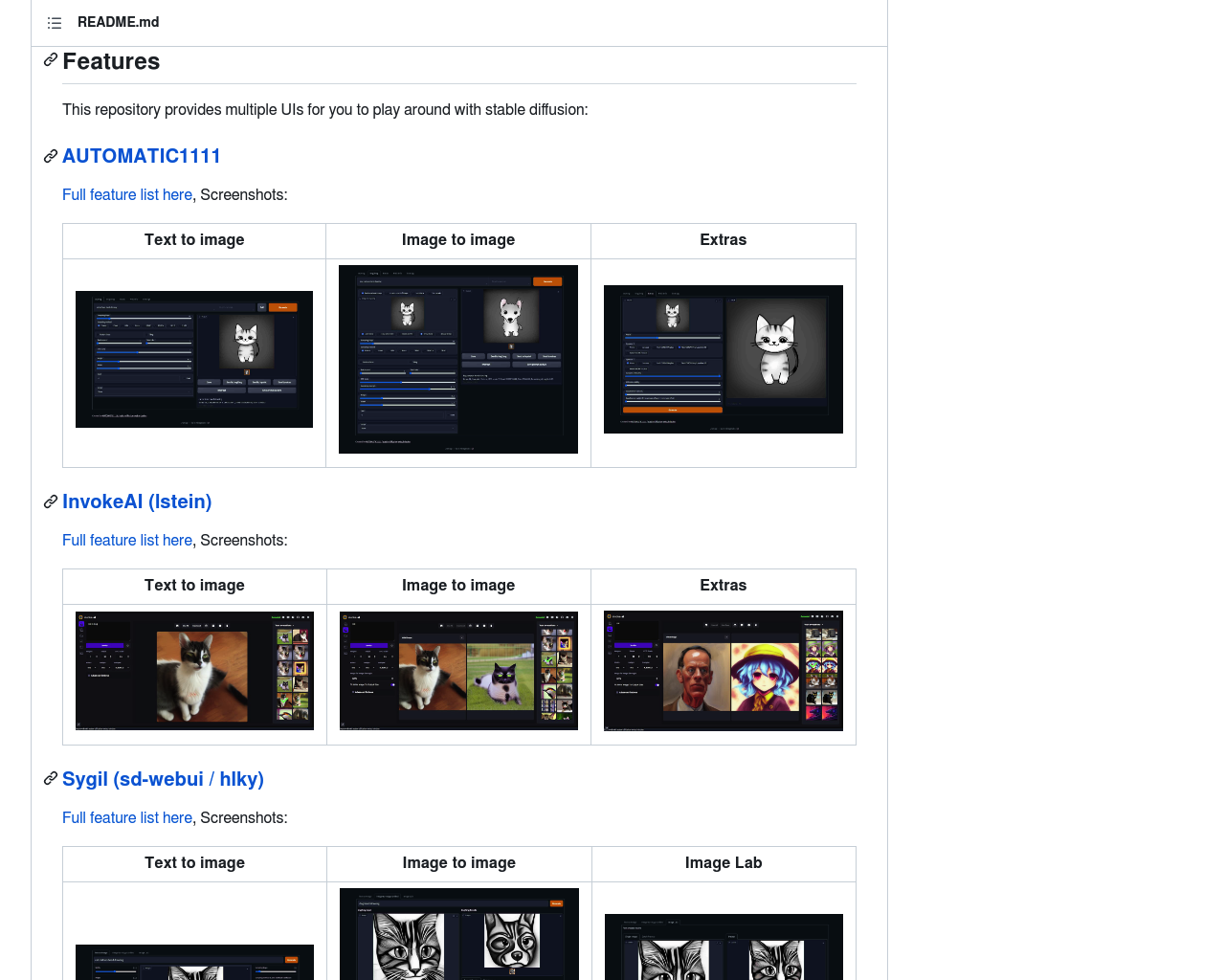Screen dimensions: 1225x980
Task: Open the AUTOMATIC1111 heading link
Action: point(142,156)
